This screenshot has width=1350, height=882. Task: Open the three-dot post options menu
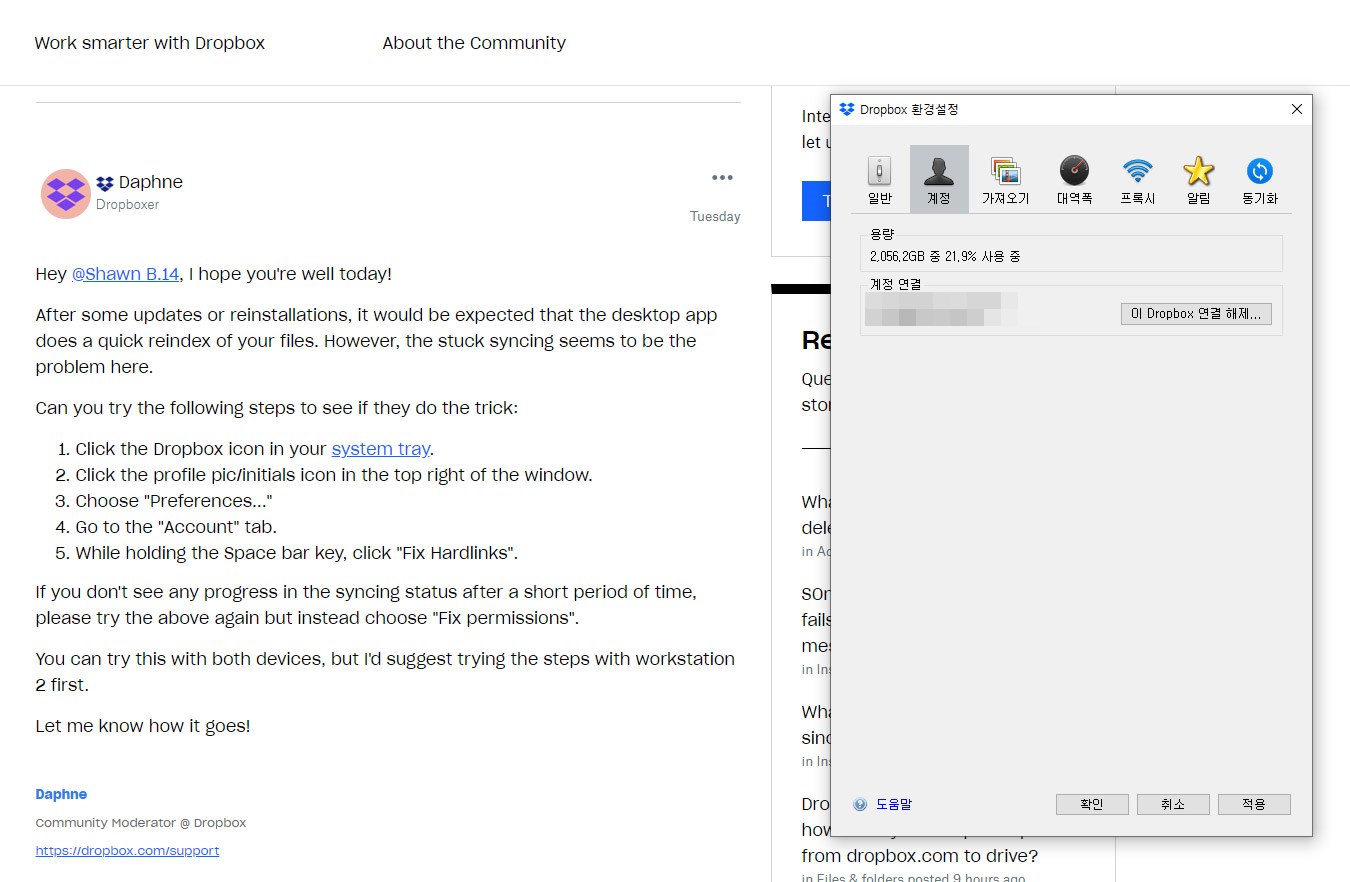click(722, 178)
